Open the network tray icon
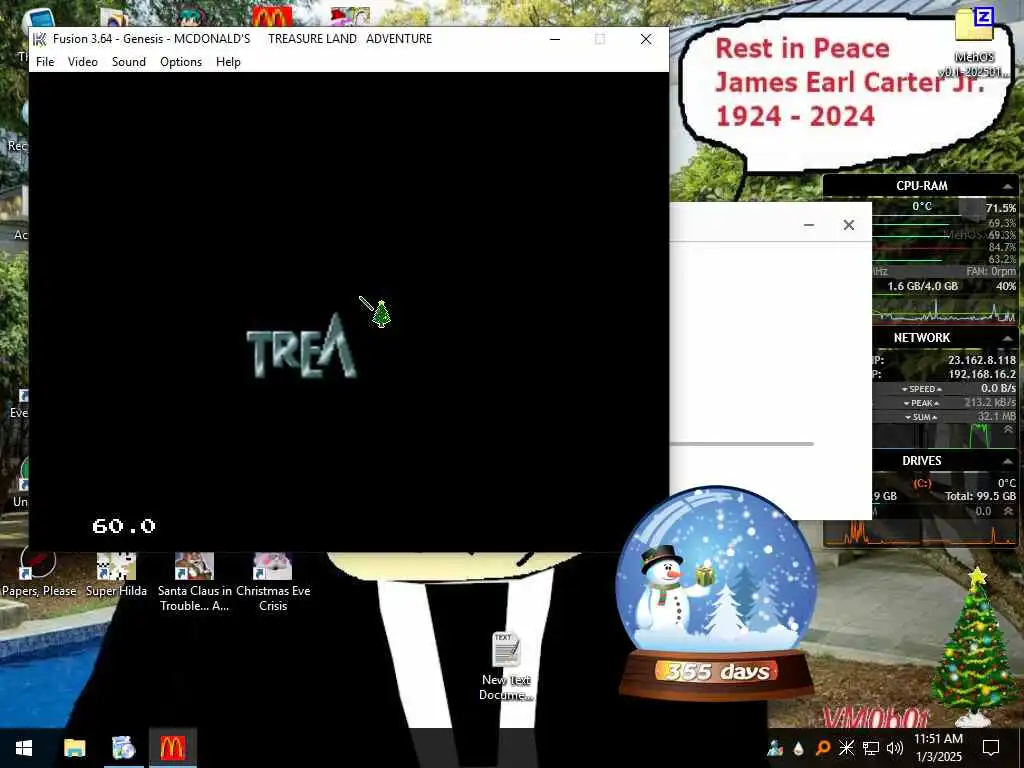 (871, 748)
